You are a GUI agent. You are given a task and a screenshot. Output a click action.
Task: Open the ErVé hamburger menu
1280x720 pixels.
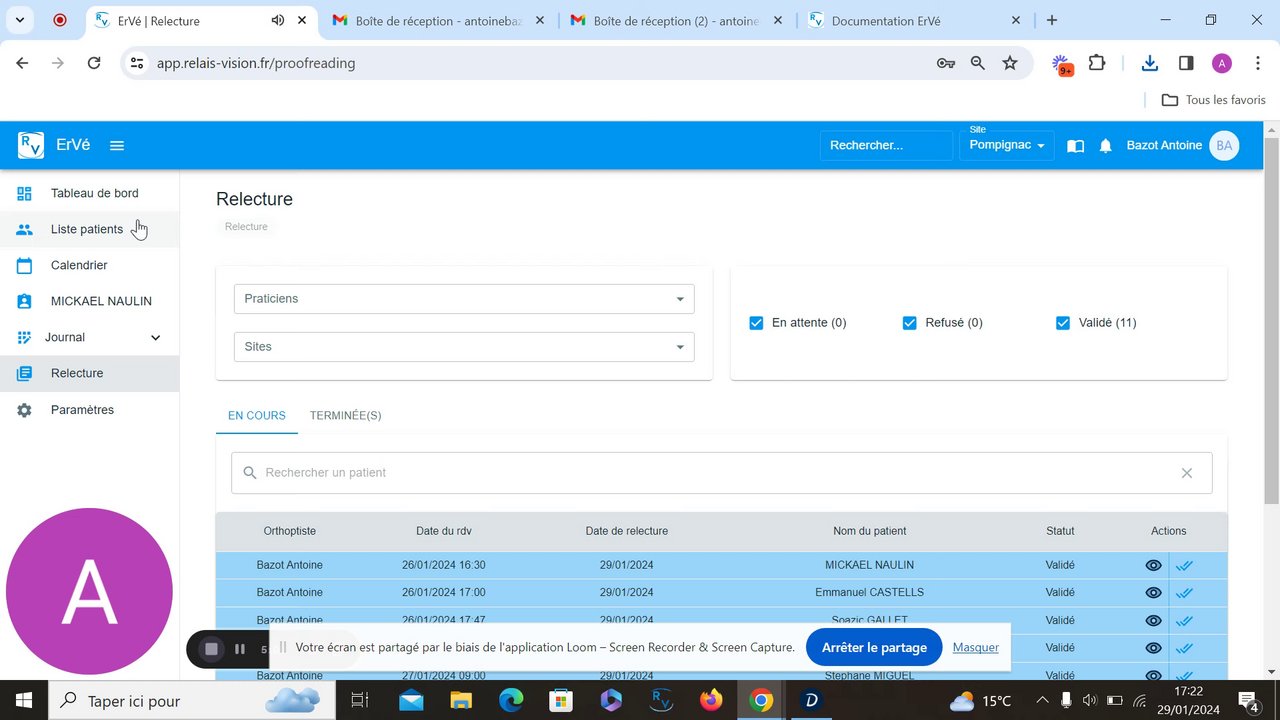[117, 145]
